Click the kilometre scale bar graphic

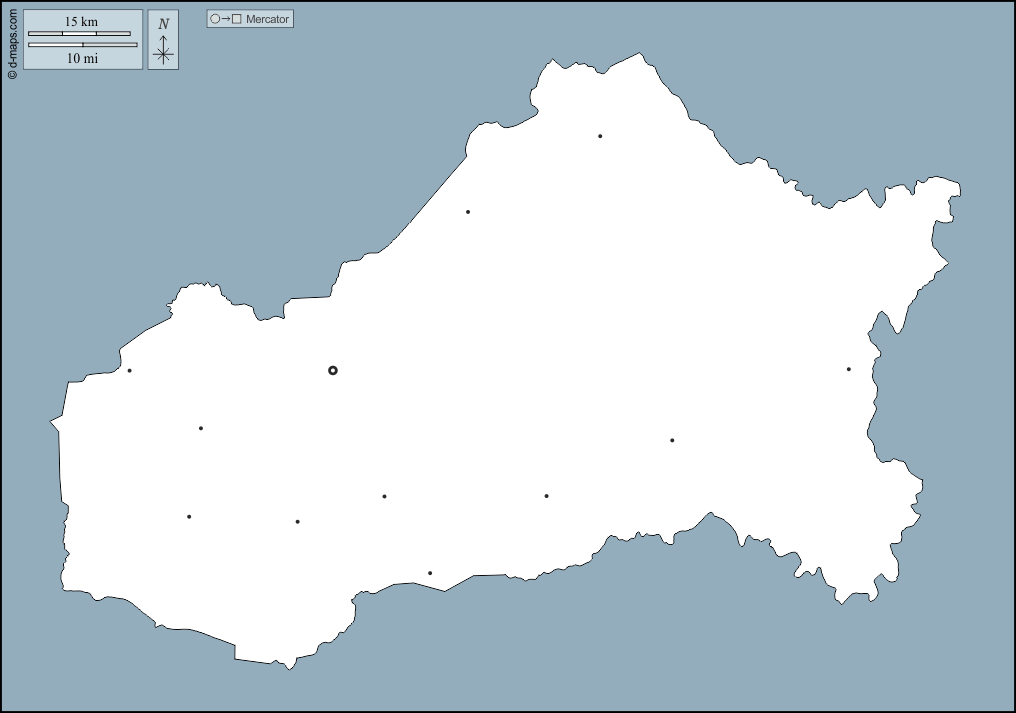(79, 34)
